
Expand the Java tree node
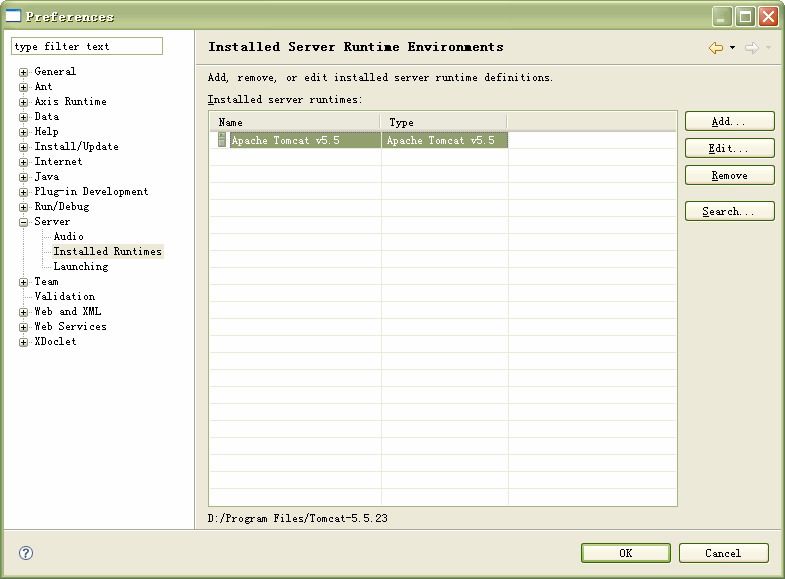tap(24, 177)
